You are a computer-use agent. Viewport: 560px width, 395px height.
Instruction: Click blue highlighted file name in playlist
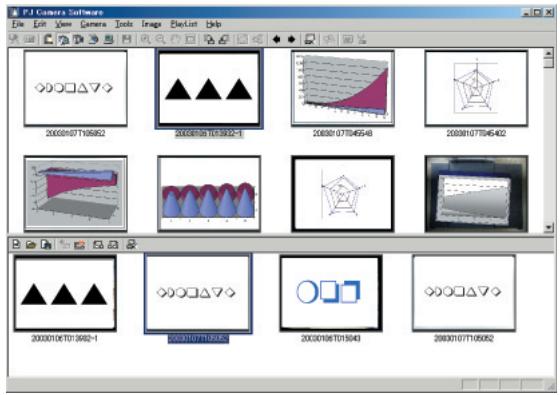click(x=198, y=339)
